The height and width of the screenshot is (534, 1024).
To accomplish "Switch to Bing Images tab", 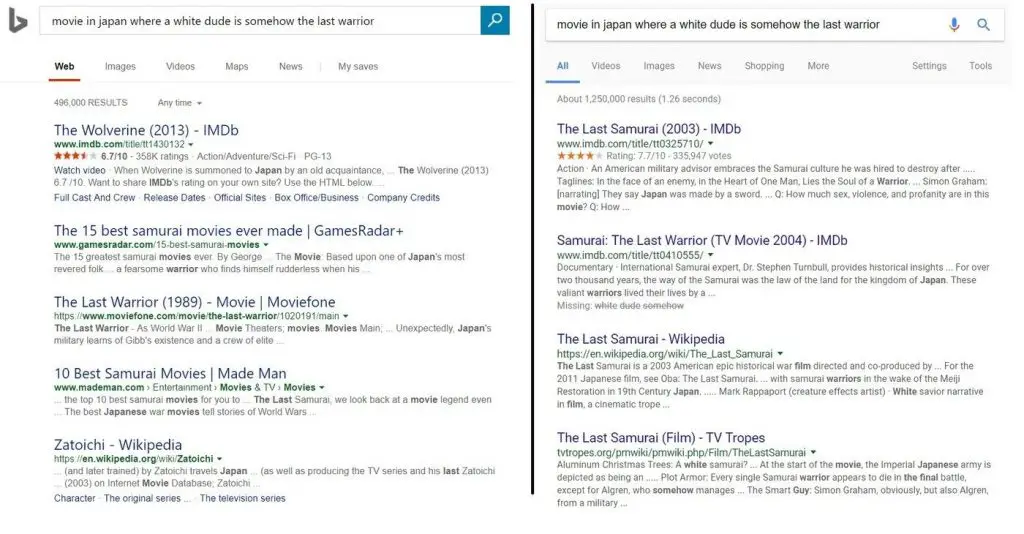I will pyautogui.click(x=120, y=67).
